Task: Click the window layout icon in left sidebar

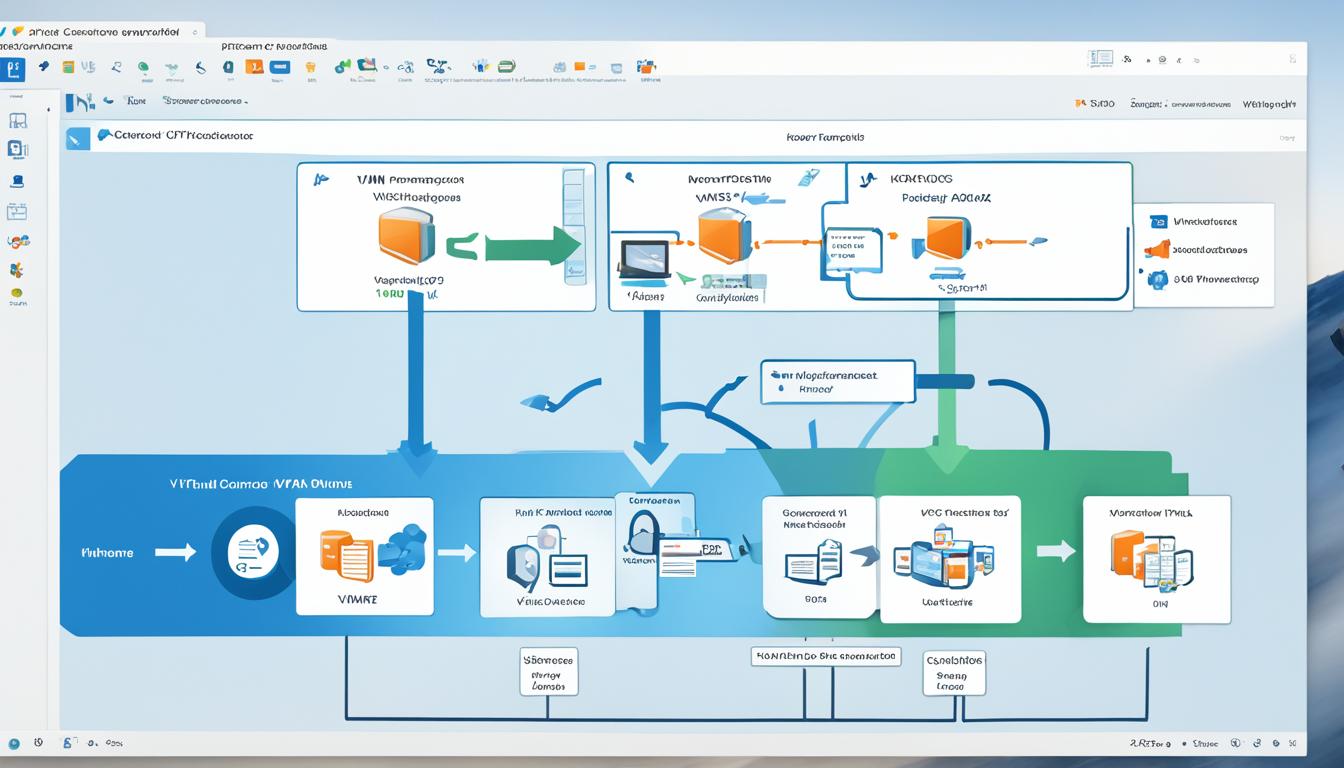Action: [x=17, y=212]
